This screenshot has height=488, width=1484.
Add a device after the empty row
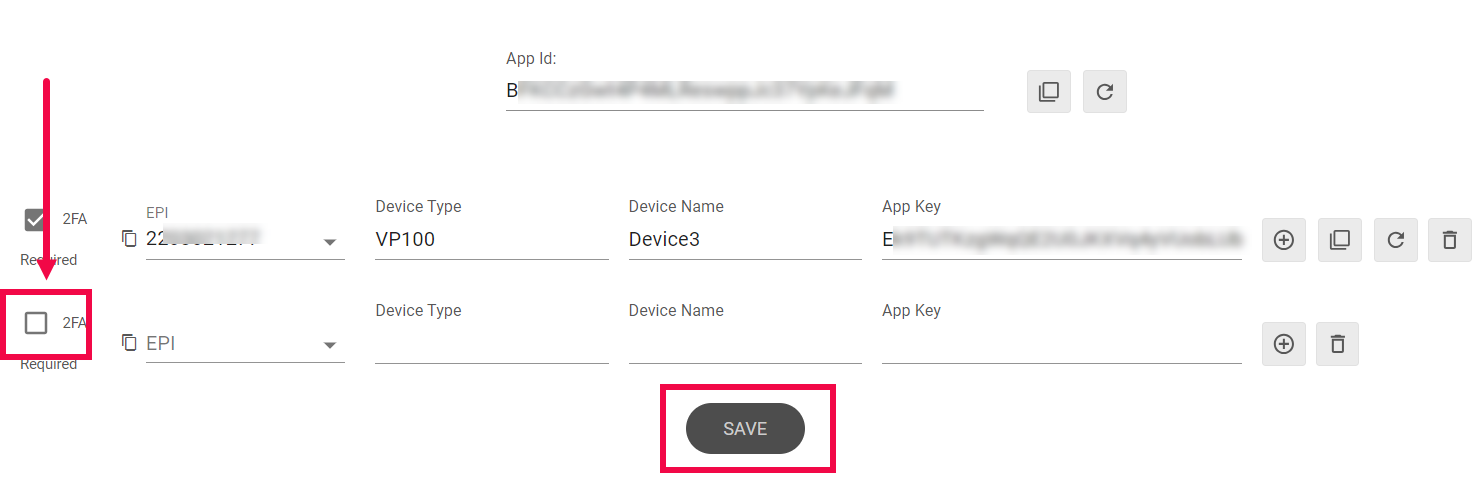(1284, 344)
